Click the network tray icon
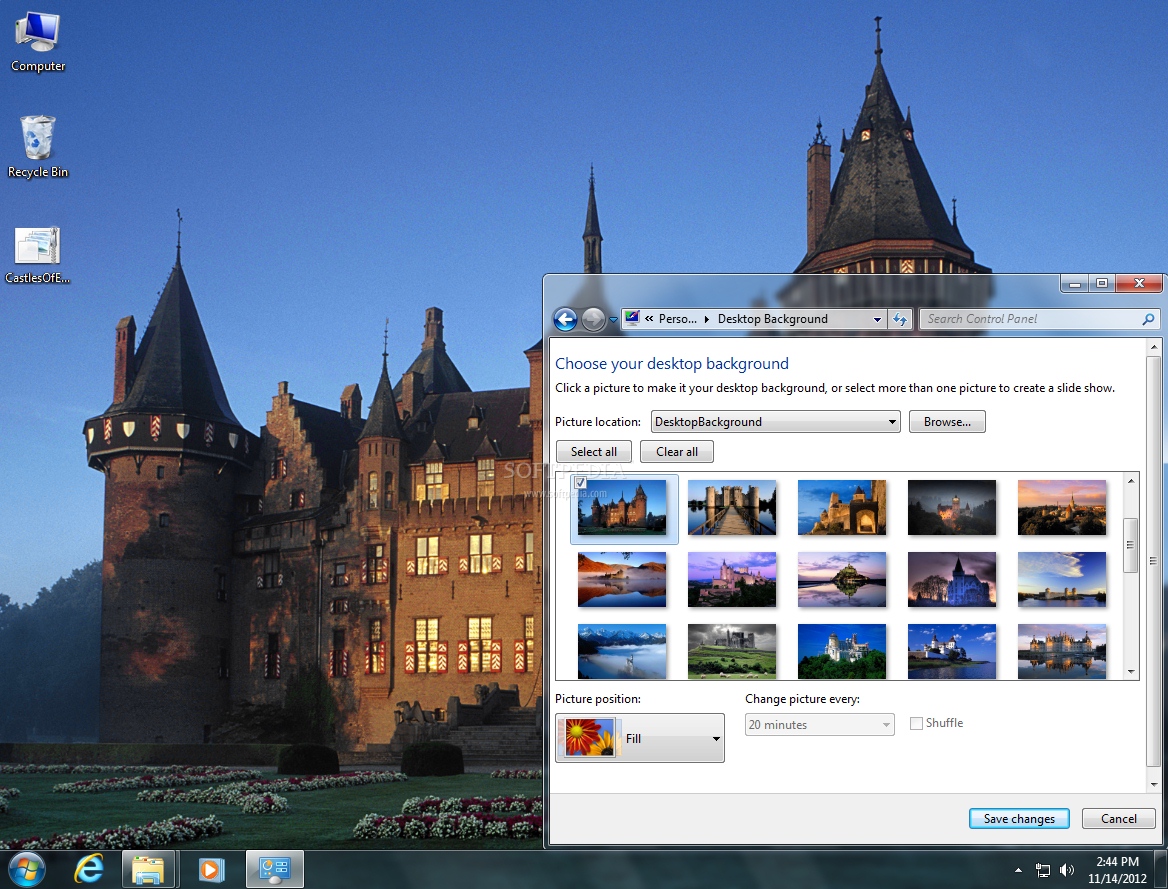 pyautogui.click(x=1043, y=870)
